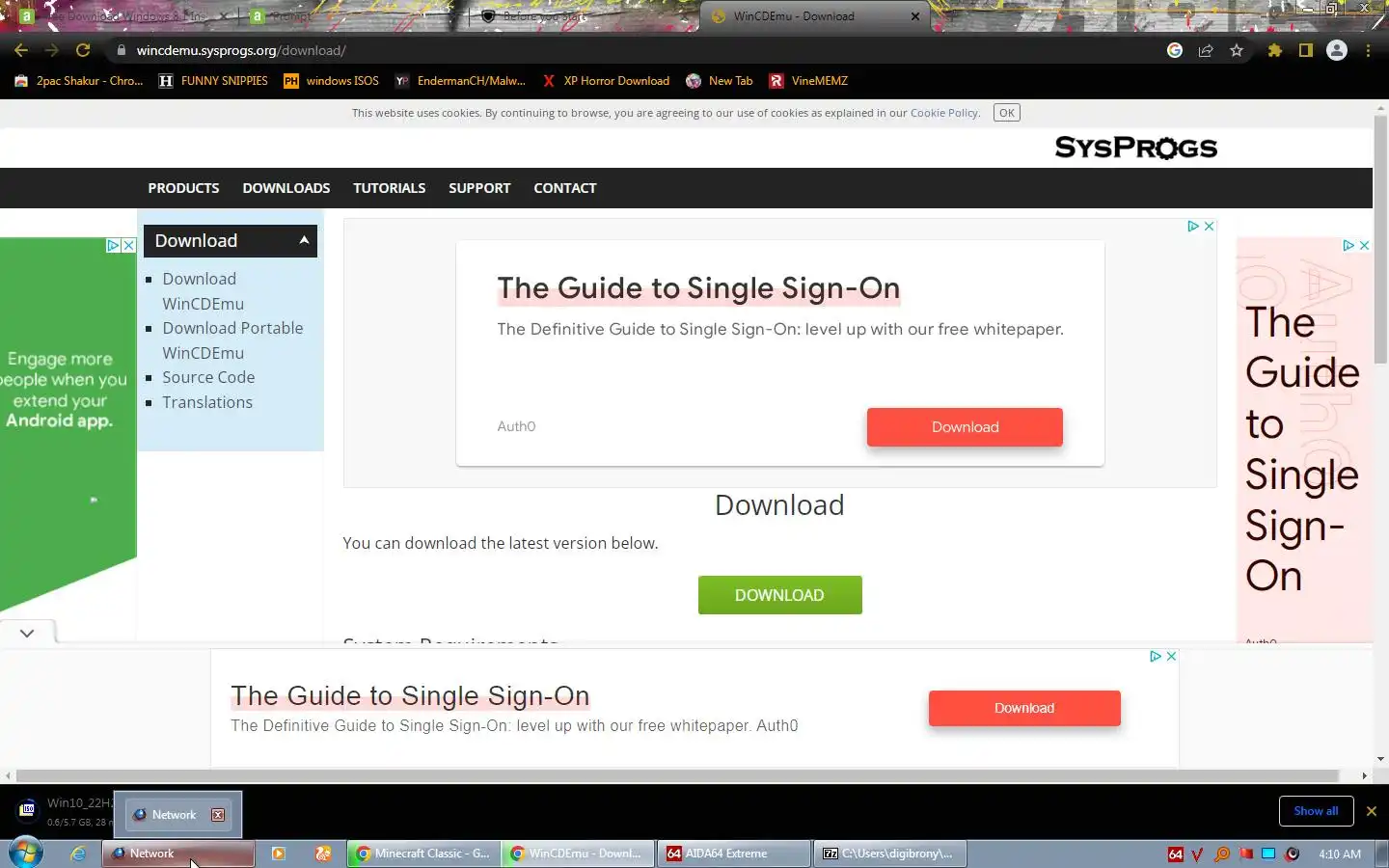Viewport: 1389px width, 868px height.
Task: Open AdChoices icon on center ad
Action: pos(1193,226)
